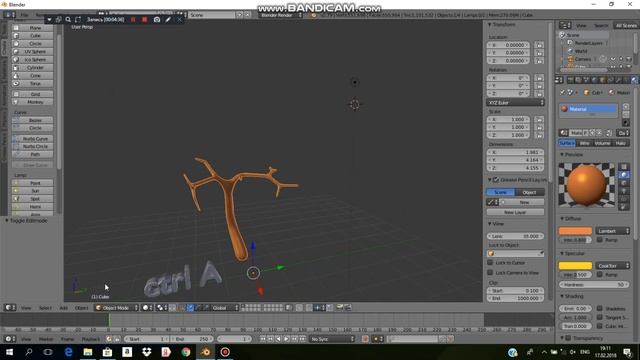Adjust the Hardness slider

tap(594, 284)
